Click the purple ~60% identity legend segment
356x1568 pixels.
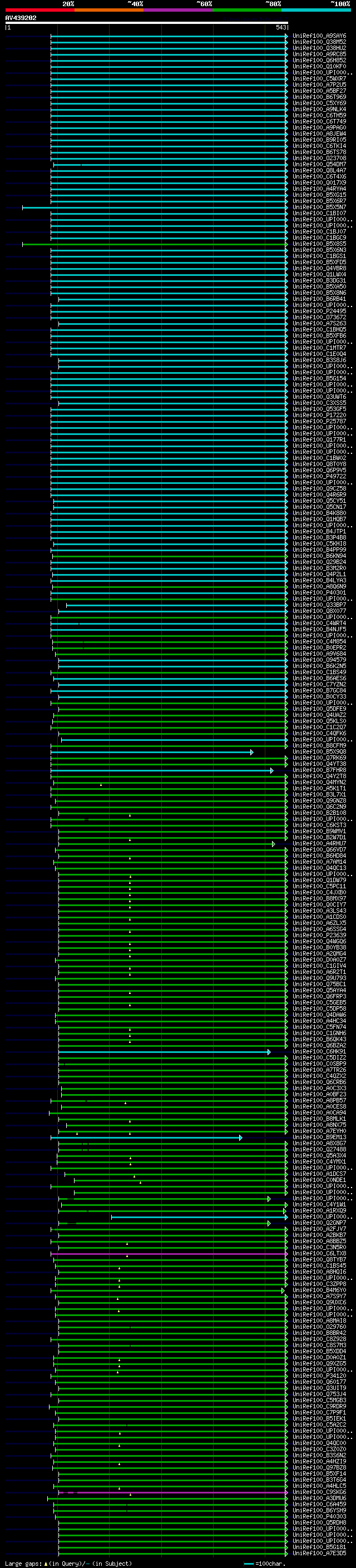coord(179,10)
